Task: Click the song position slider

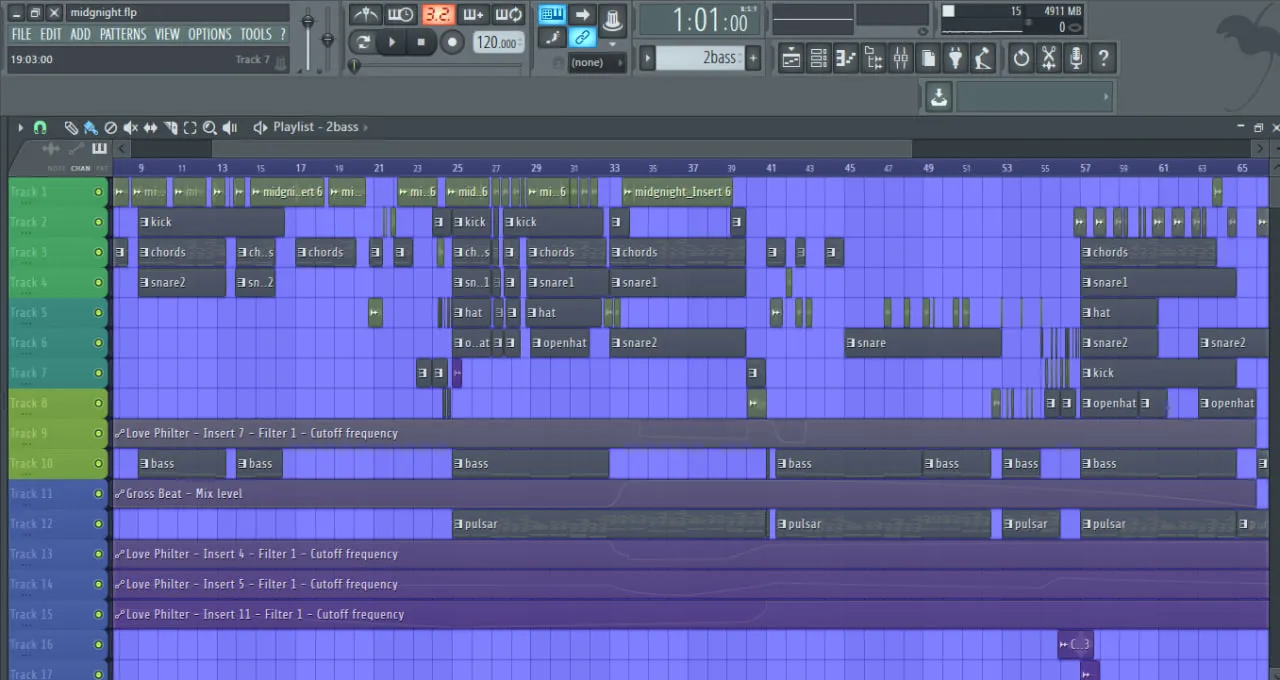Action: click(437, 66)
